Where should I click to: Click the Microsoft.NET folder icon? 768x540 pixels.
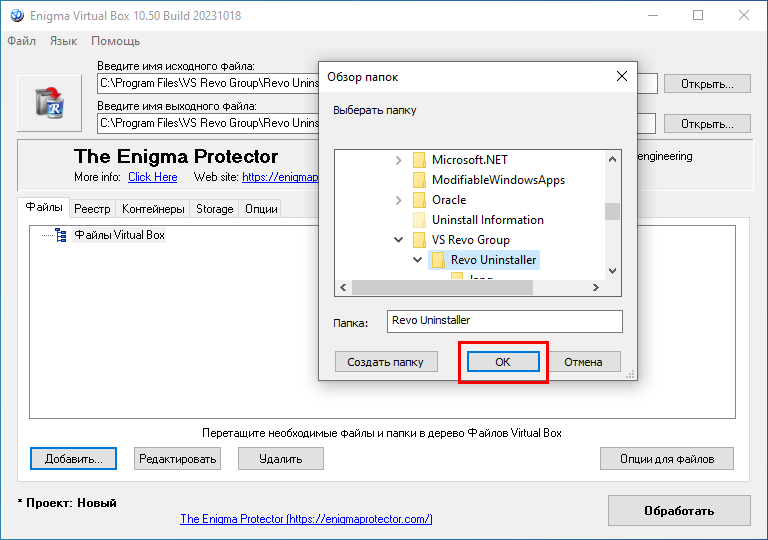pyautogui.click(x=419, y=160)
